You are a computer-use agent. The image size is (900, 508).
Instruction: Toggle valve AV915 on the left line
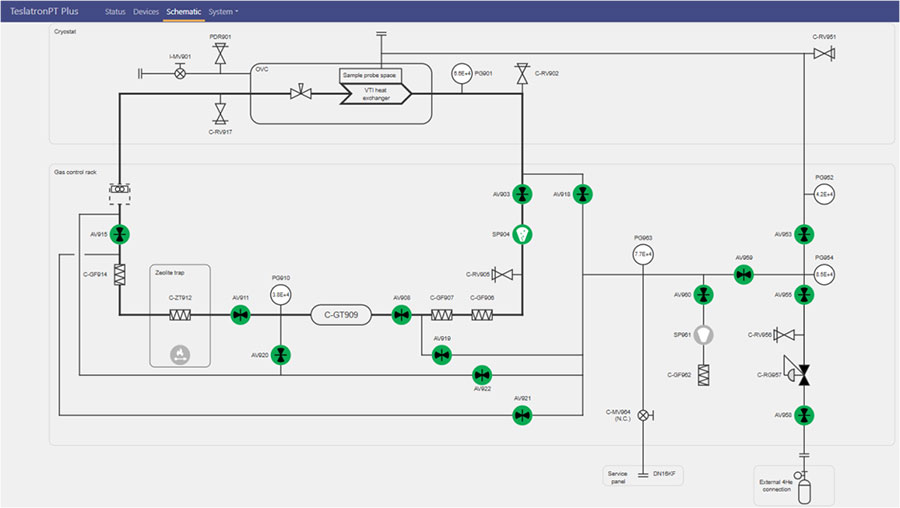point(120,234)
